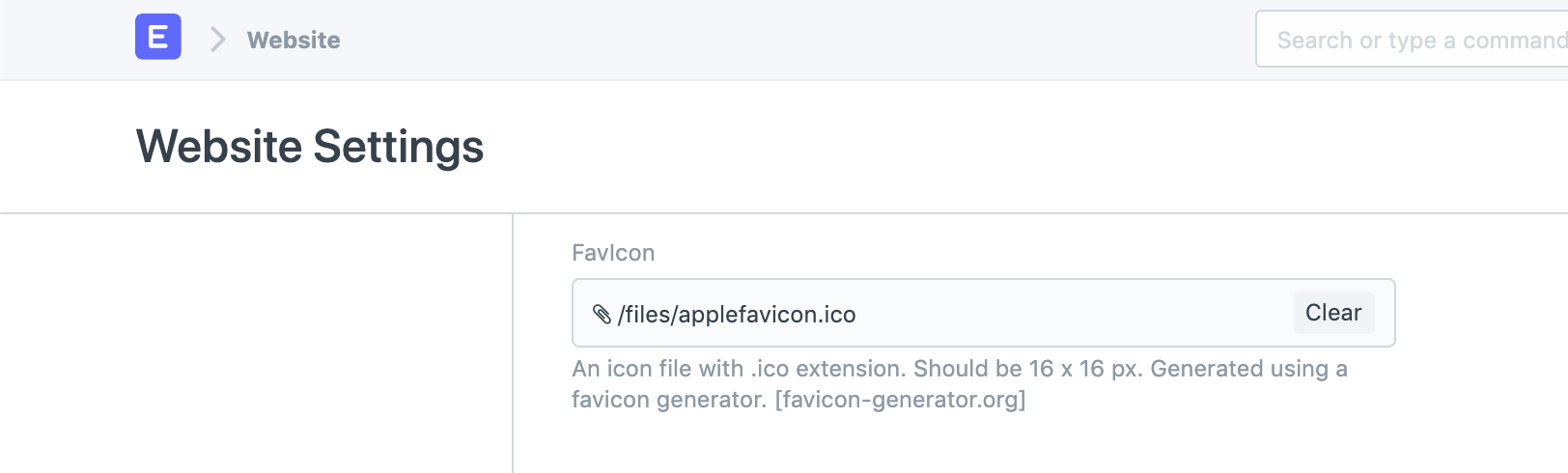The height and width of the screenshot is (473, 1568).
Task: Click the paperclip attachment icon
Action: click(x=602, y=314)
